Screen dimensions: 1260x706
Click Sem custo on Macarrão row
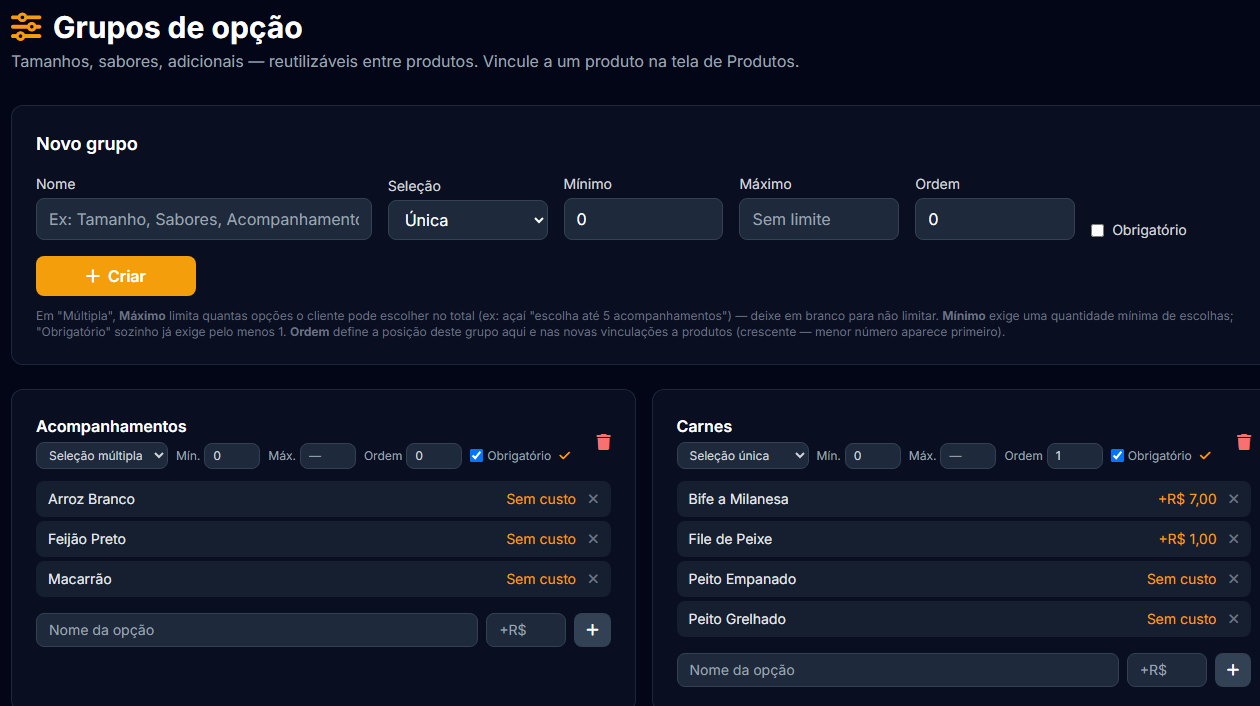click(541, 579)
